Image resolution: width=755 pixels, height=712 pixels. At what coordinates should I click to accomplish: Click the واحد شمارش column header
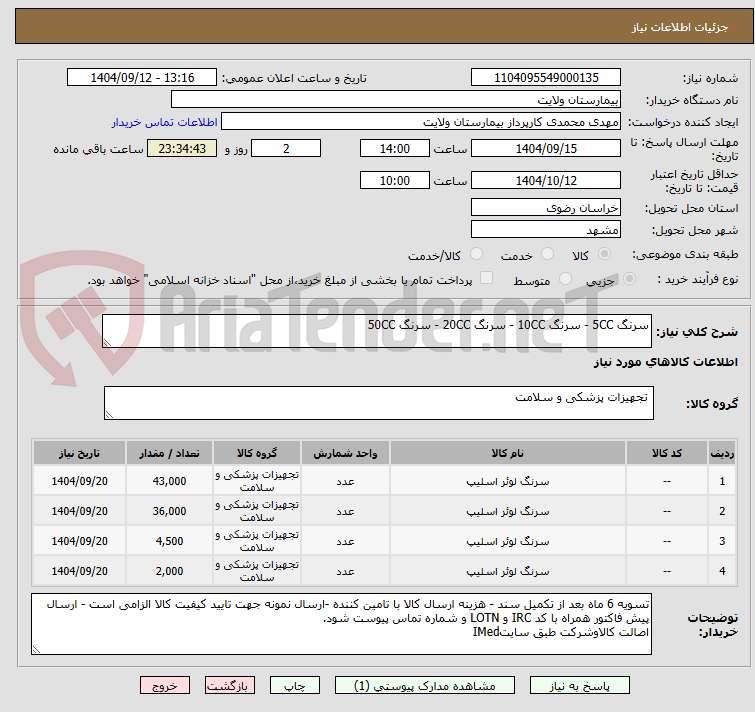coord(345,453)
